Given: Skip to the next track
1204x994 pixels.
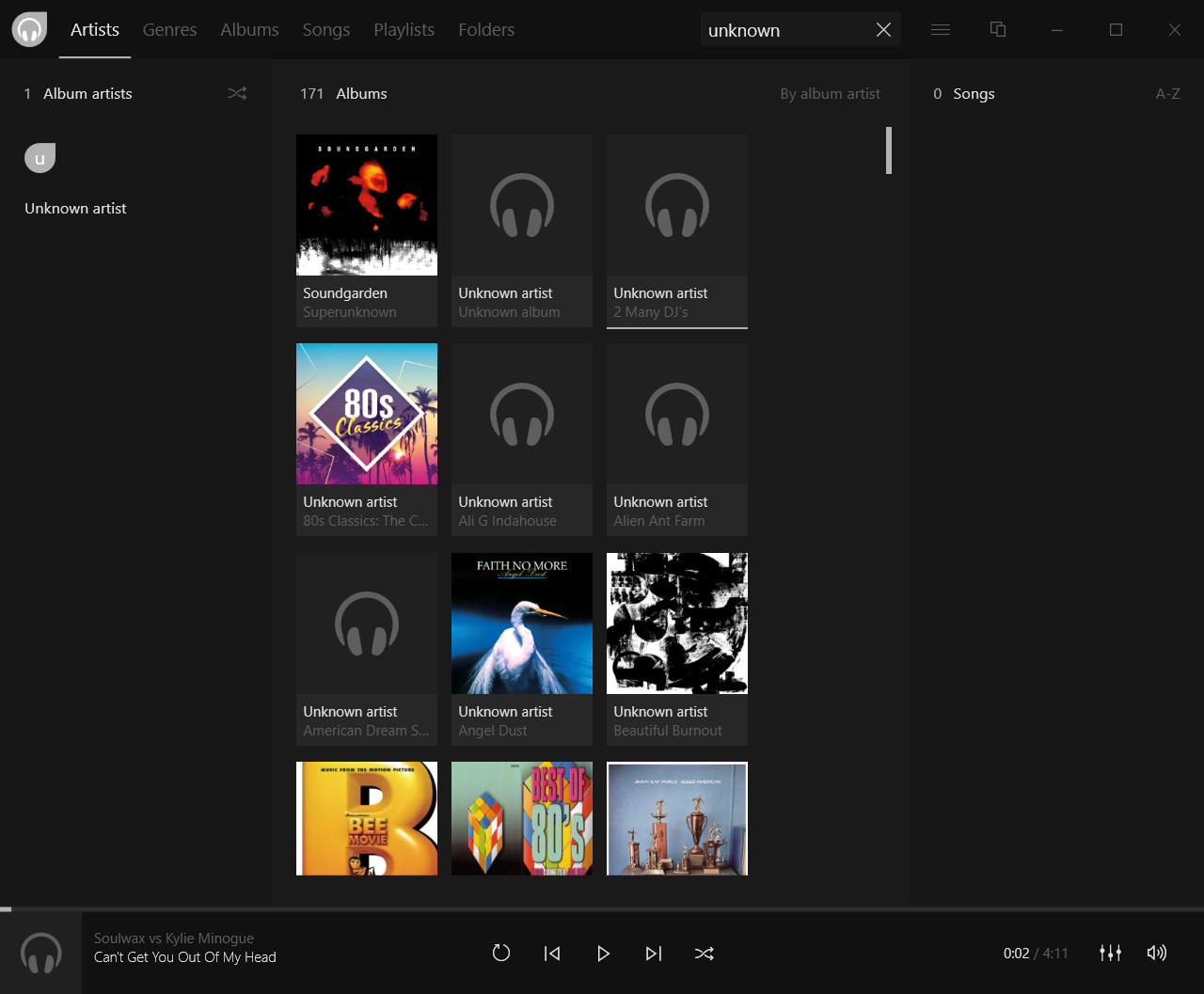Looking at the screenshot, I should coord(654,953).
